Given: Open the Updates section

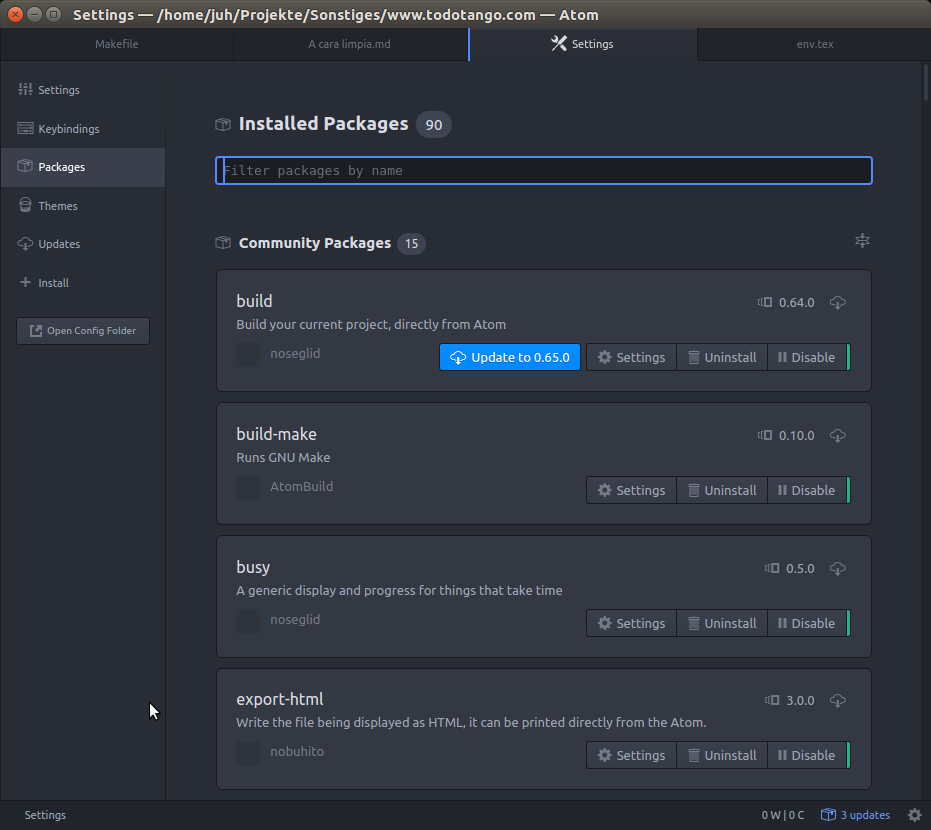Looking at the screenshot, I should [83, 244].
